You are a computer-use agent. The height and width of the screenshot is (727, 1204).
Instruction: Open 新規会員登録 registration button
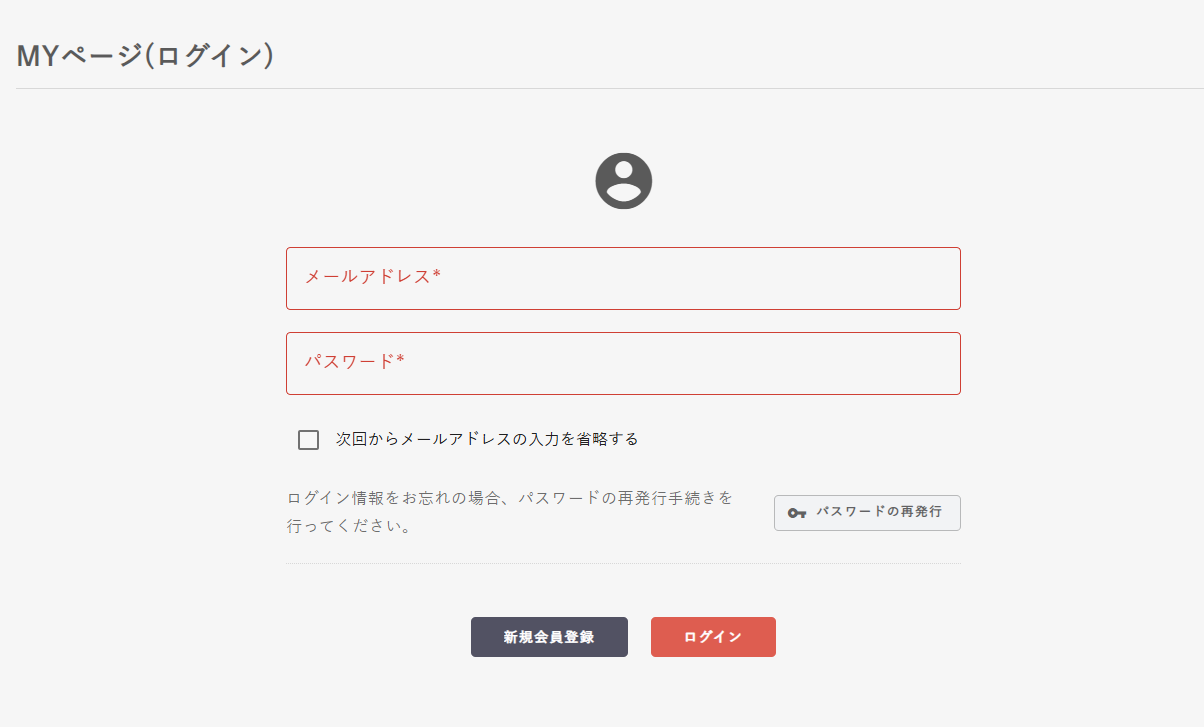[549, 637]
